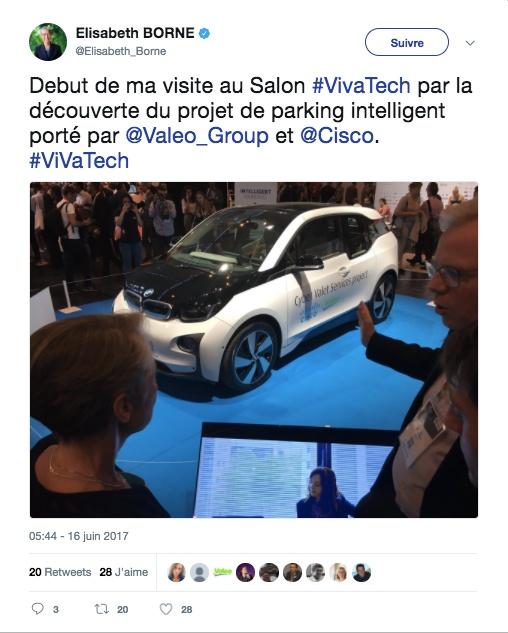View the 28 J'aime list
Image resolution: width=508 pixels, height=633 pixels.
(124, 572)
